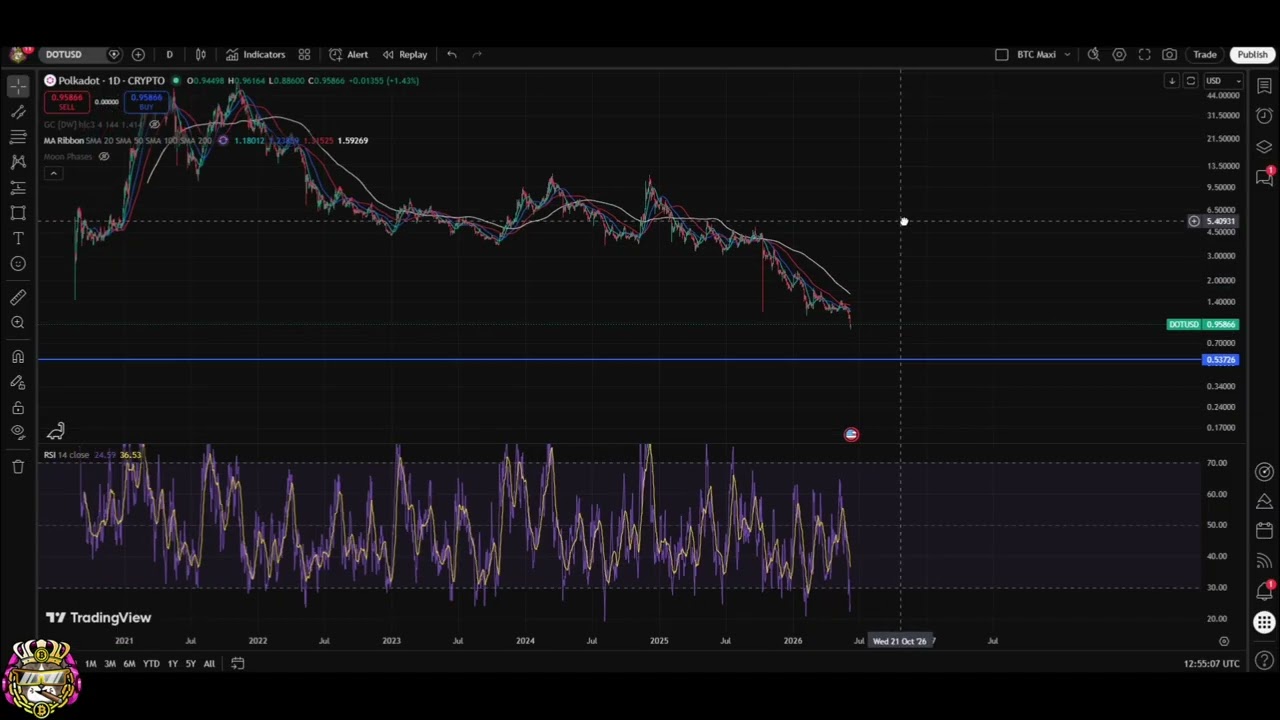Take a chart snapshot with camera
The width and height of the screenshot is (1280, 720).
pos(1169,55)
